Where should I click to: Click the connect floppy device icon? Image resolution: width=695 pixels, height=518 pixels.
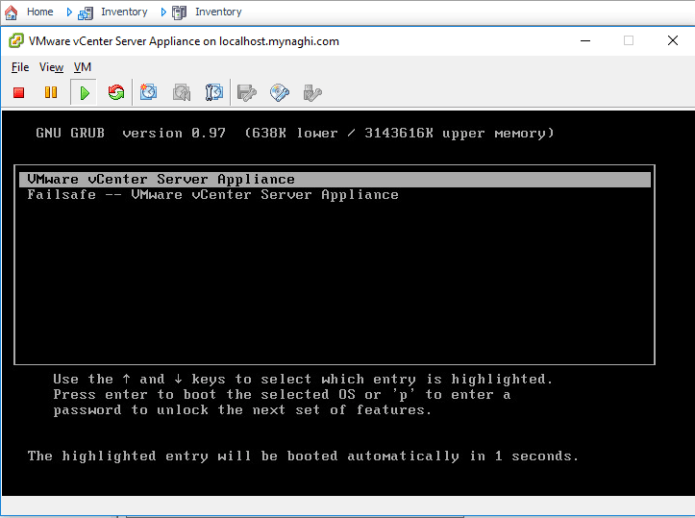[x=246, y=93]
